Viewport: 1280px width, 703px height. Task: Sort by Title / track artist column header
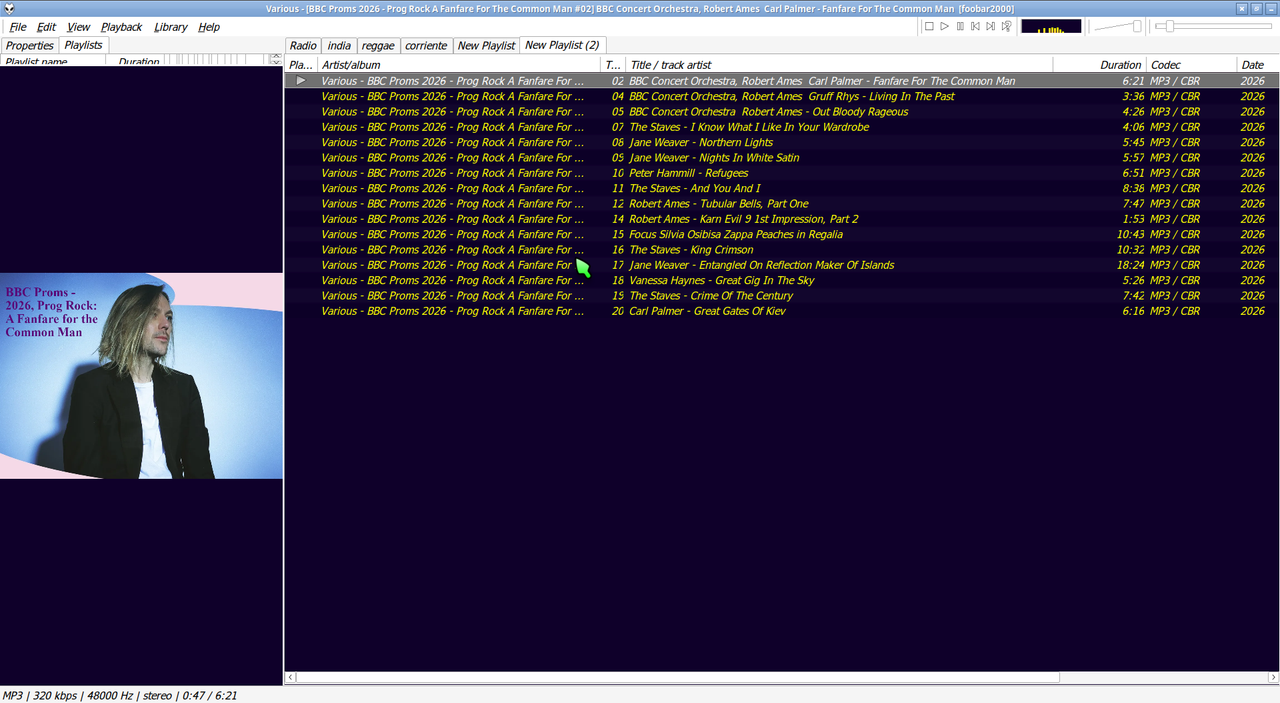click(839, 65)
